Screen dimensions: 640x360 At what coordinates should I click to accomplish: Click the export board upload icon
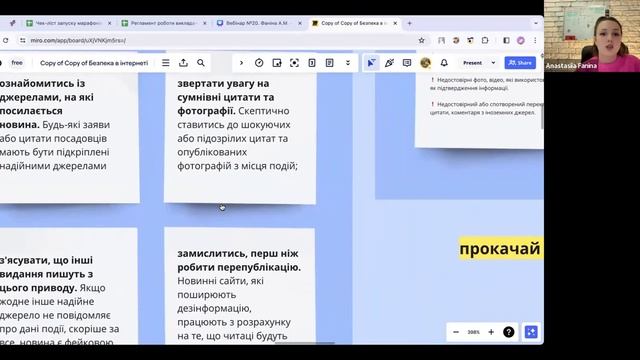(183, 63)
